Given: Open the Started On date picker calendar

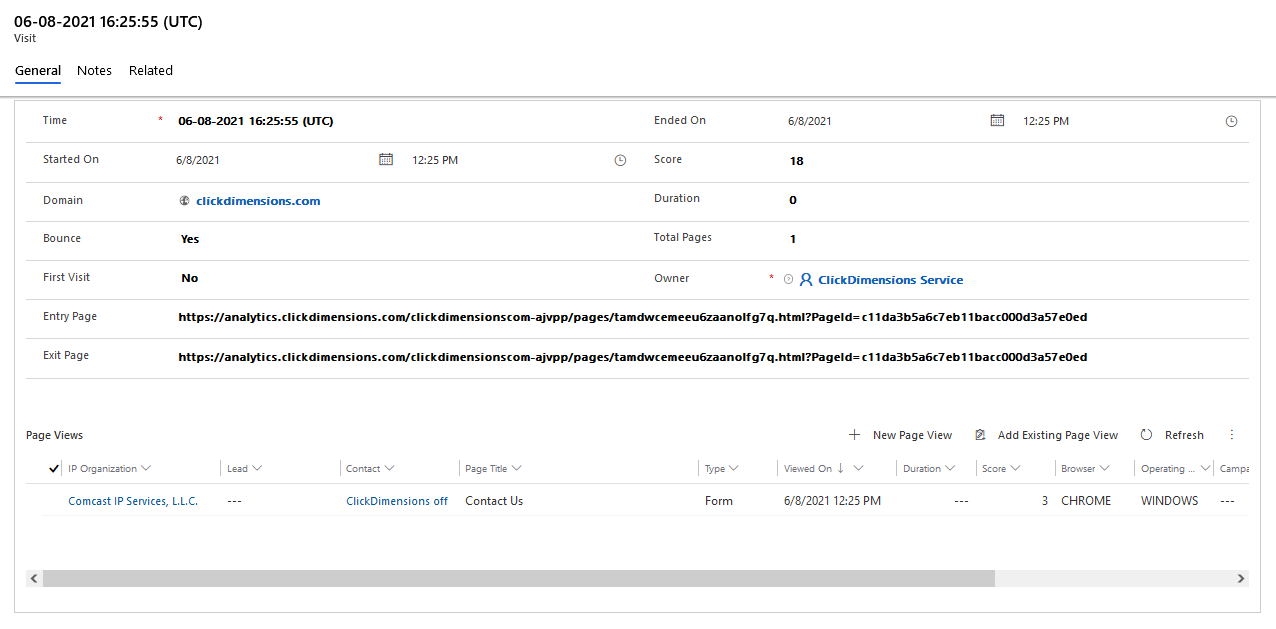Looking at the screenshot, I should (x=386, y=159).
